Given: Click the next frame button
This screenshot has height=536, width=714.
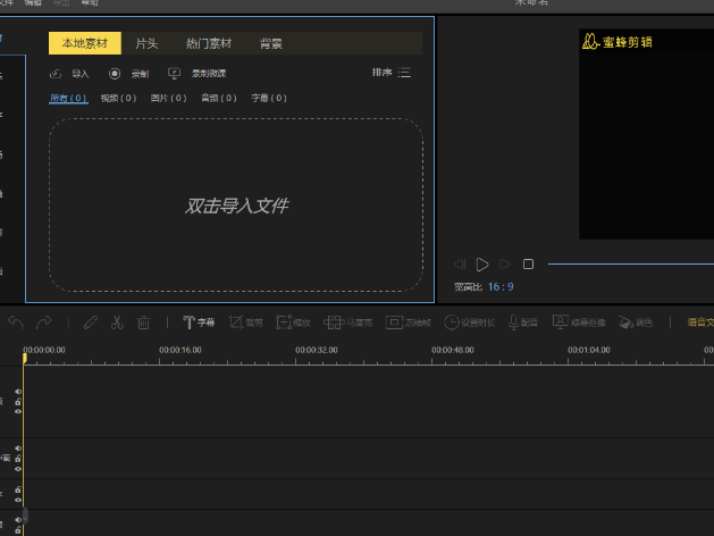Looking at the screenshot, I should pyautogui.click(x=505, y=264).
